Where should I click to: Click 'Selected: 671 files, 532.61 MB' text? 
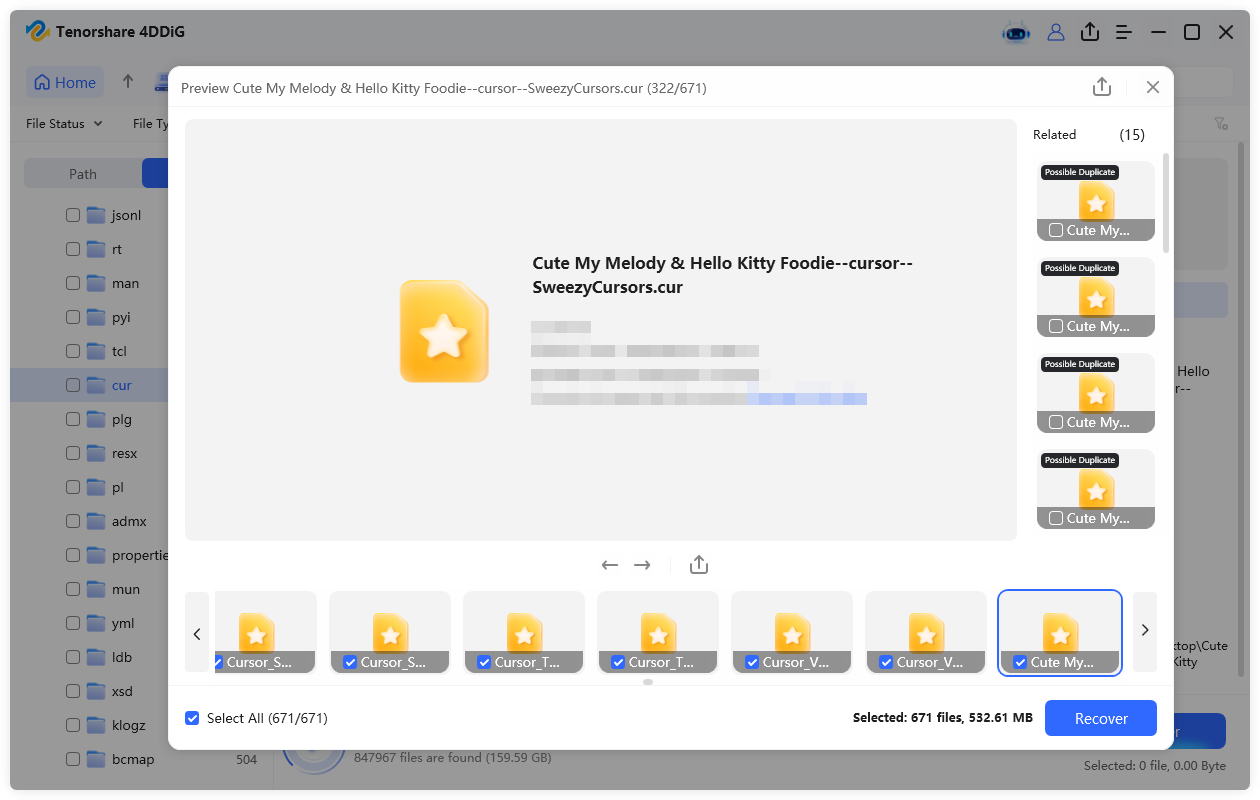pos(943,718)
